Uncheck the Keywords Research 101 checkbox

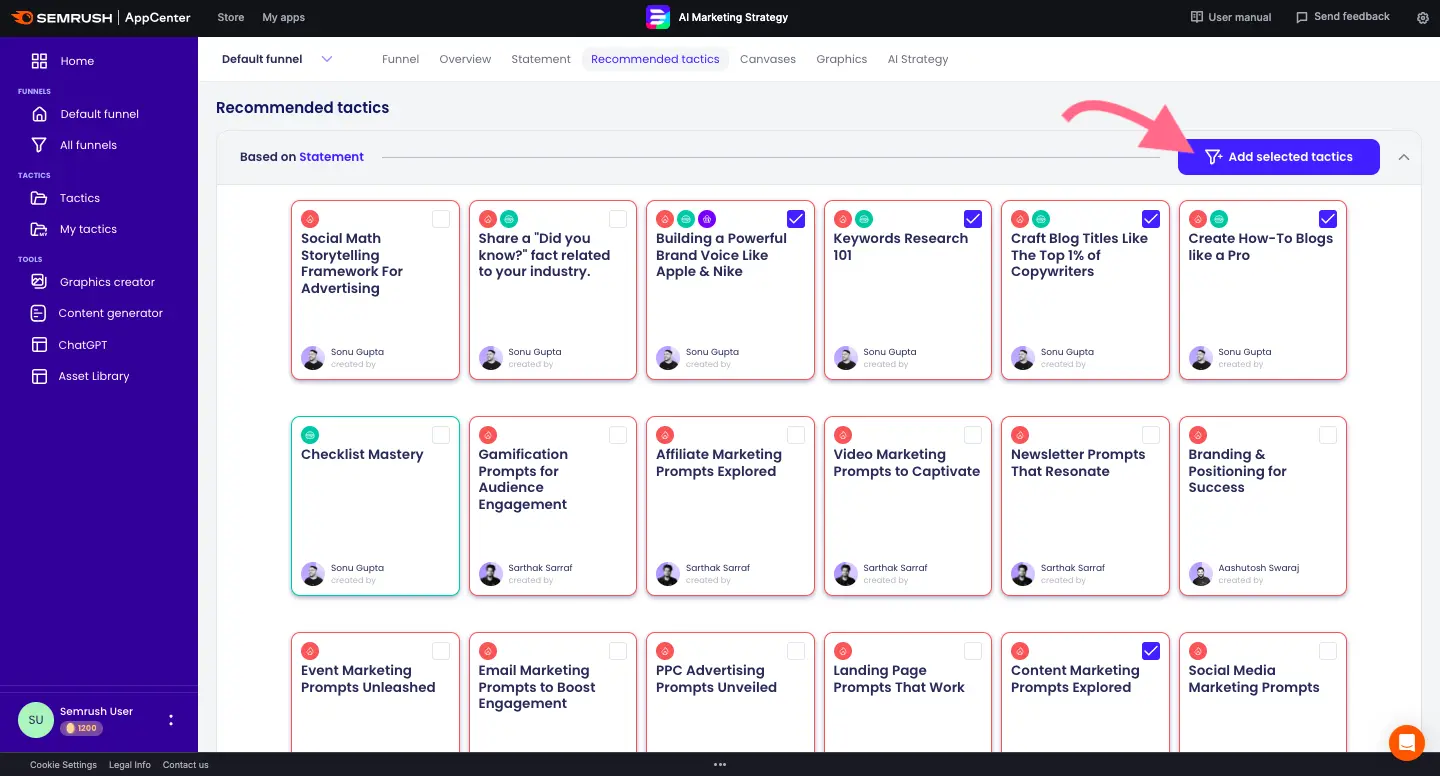(973, 219)
